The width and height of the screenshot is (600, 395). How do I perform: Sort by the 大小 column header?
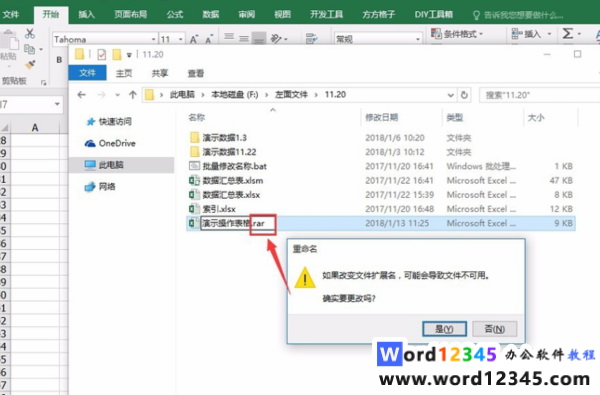coord(536,118)
